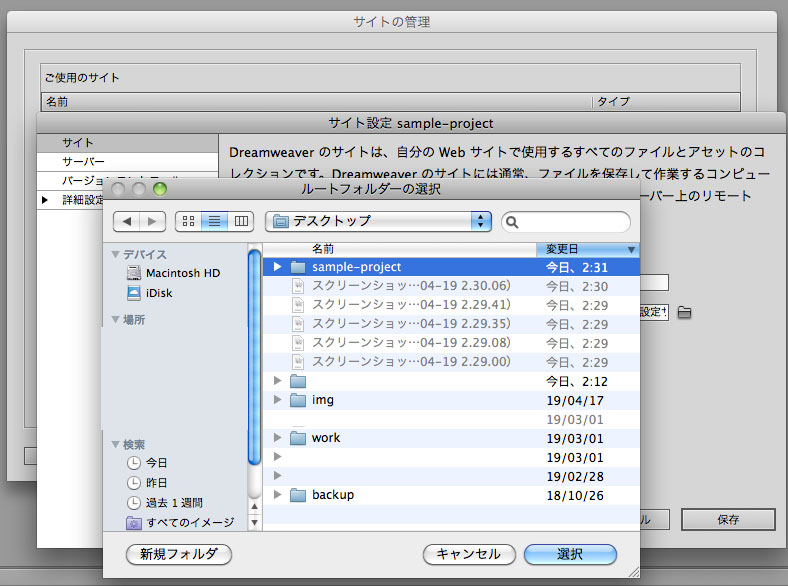Image resolution: width=788 pixels, height=586 pixels.
Task: Expand unnamed folder dated 今日 2:12
Action: 277,381
